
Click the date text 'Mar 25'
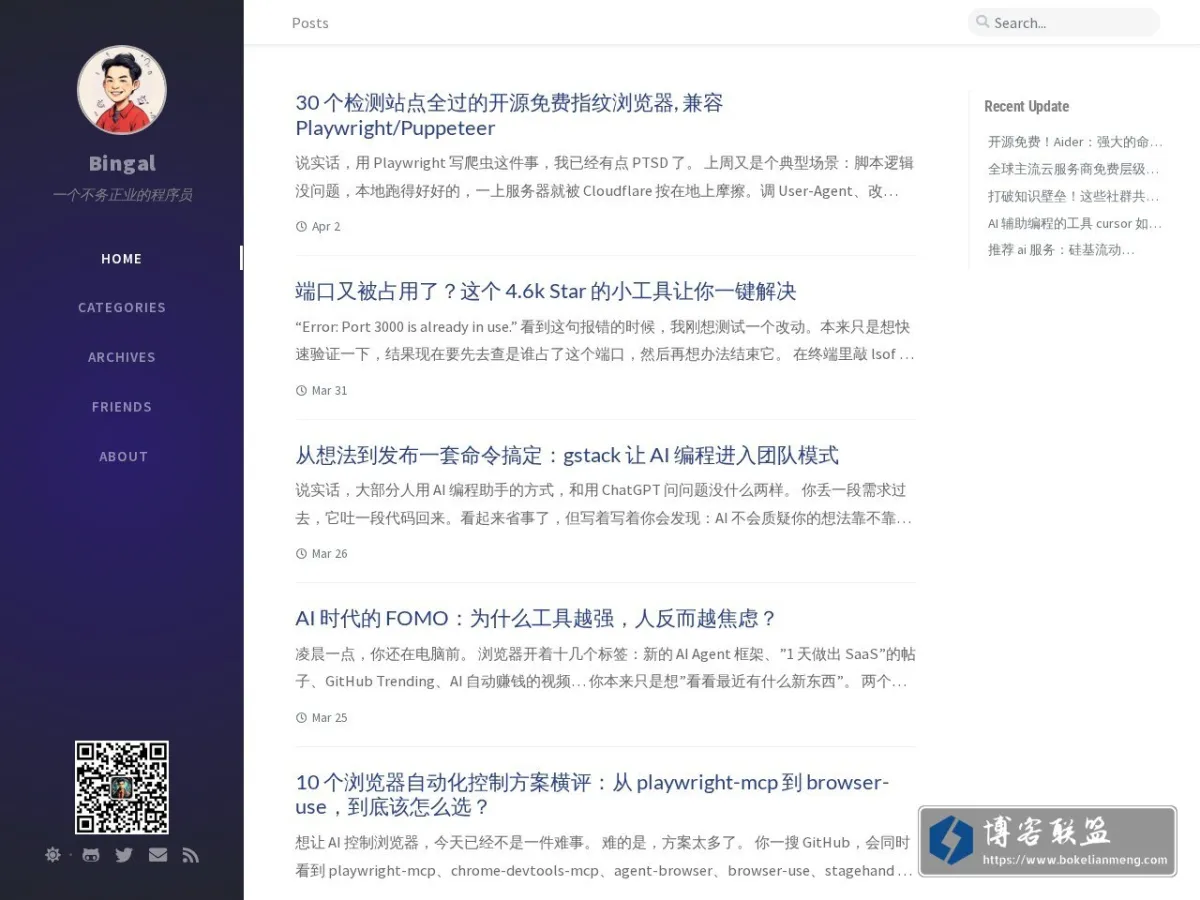(x=329, y=718)
